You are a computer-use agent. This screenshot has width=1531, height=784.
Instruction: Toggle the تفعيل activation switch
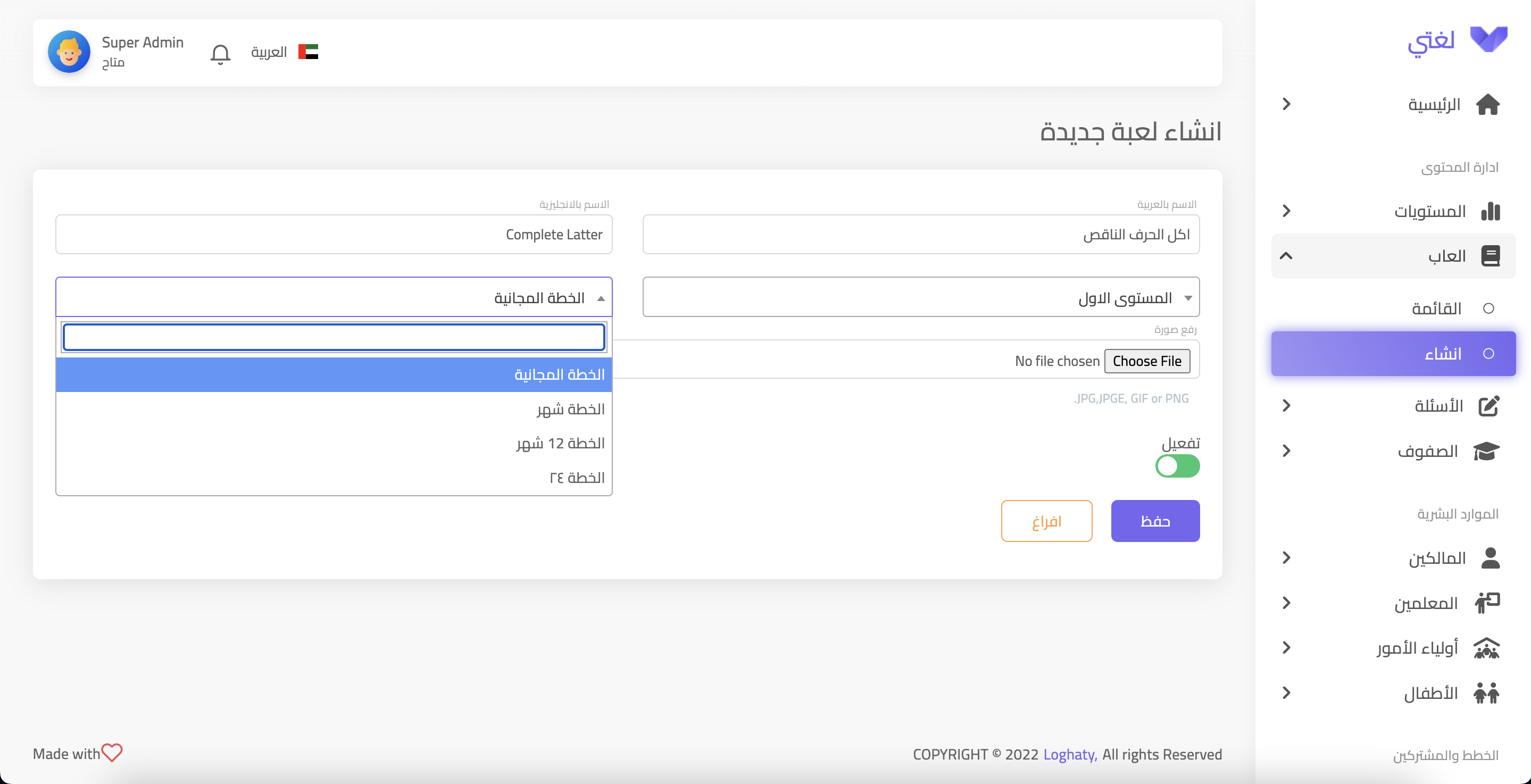1177,466
